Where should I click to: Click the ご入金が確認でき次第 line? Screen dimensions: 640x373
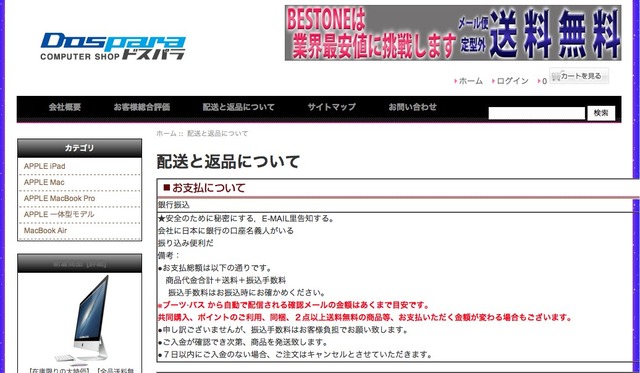coord(243,342)
